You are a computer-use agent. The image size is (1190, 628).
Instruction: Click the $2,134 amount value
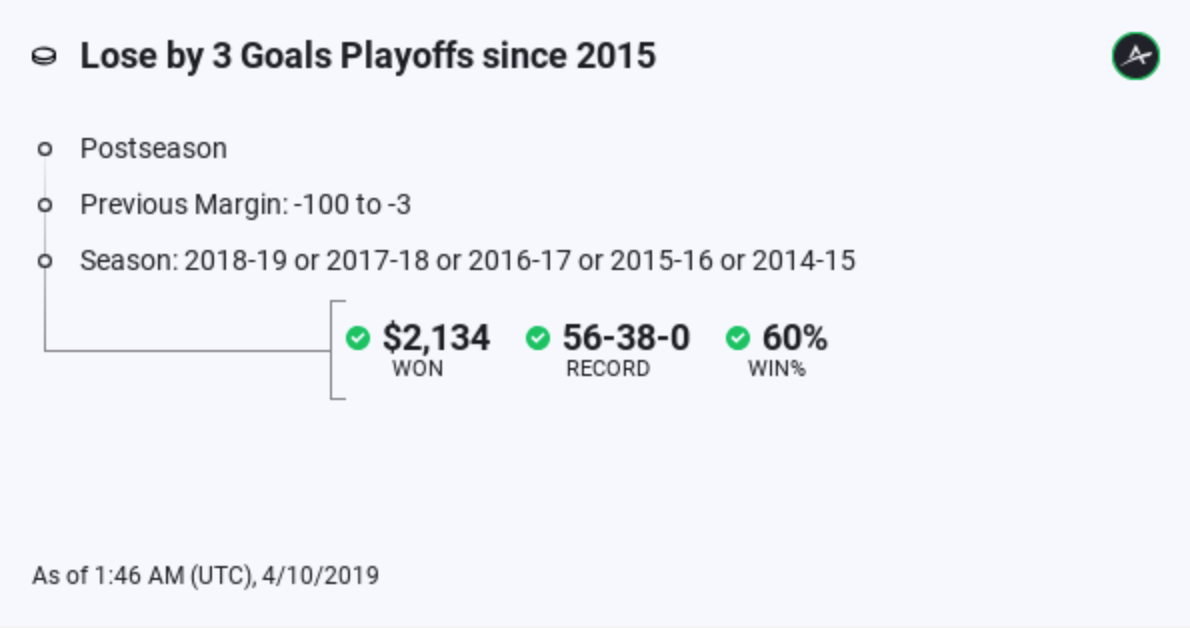pos(436,338)
